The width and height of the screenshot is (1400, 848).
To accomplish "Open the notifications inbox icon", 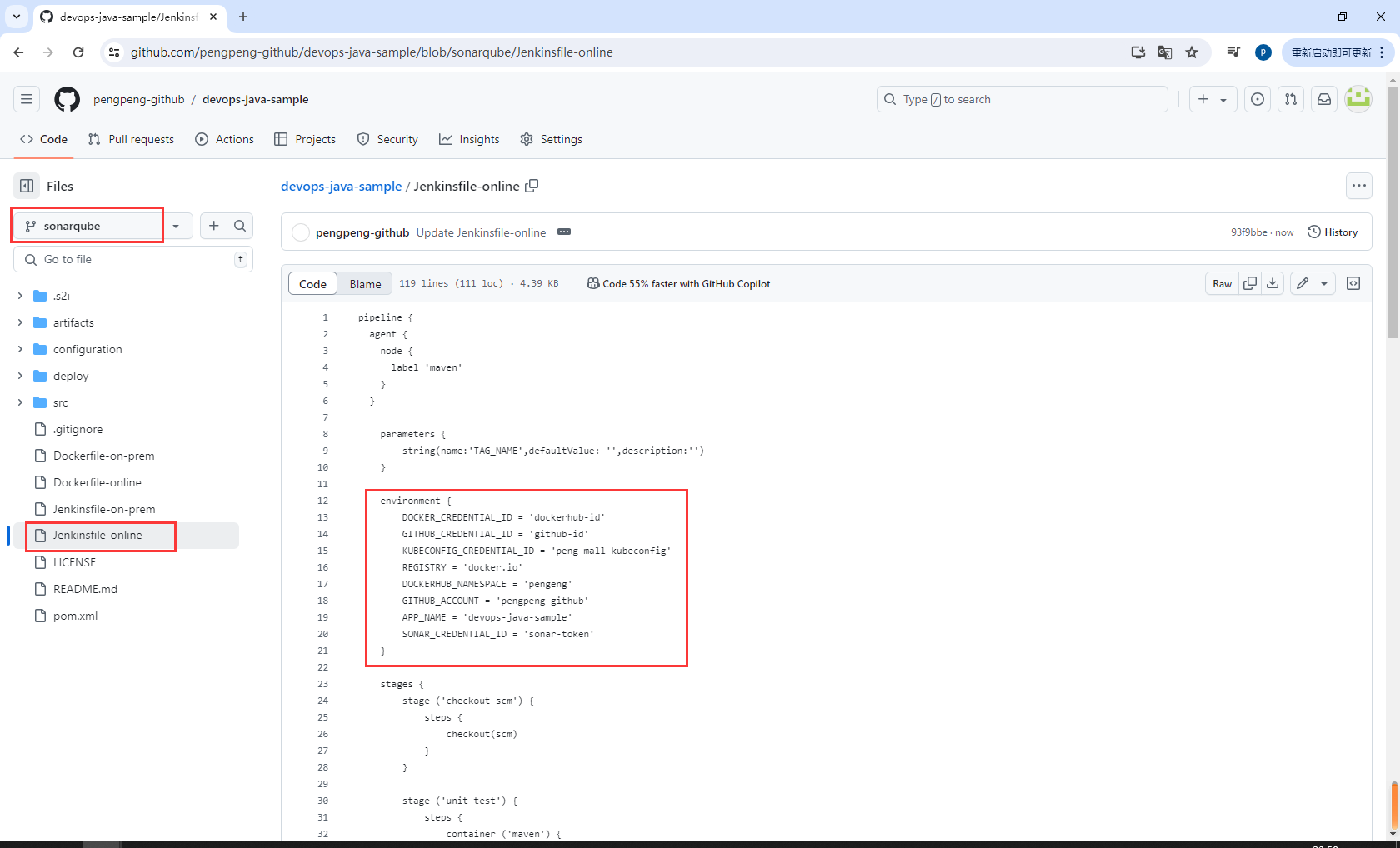I will tap(1324, 99).
